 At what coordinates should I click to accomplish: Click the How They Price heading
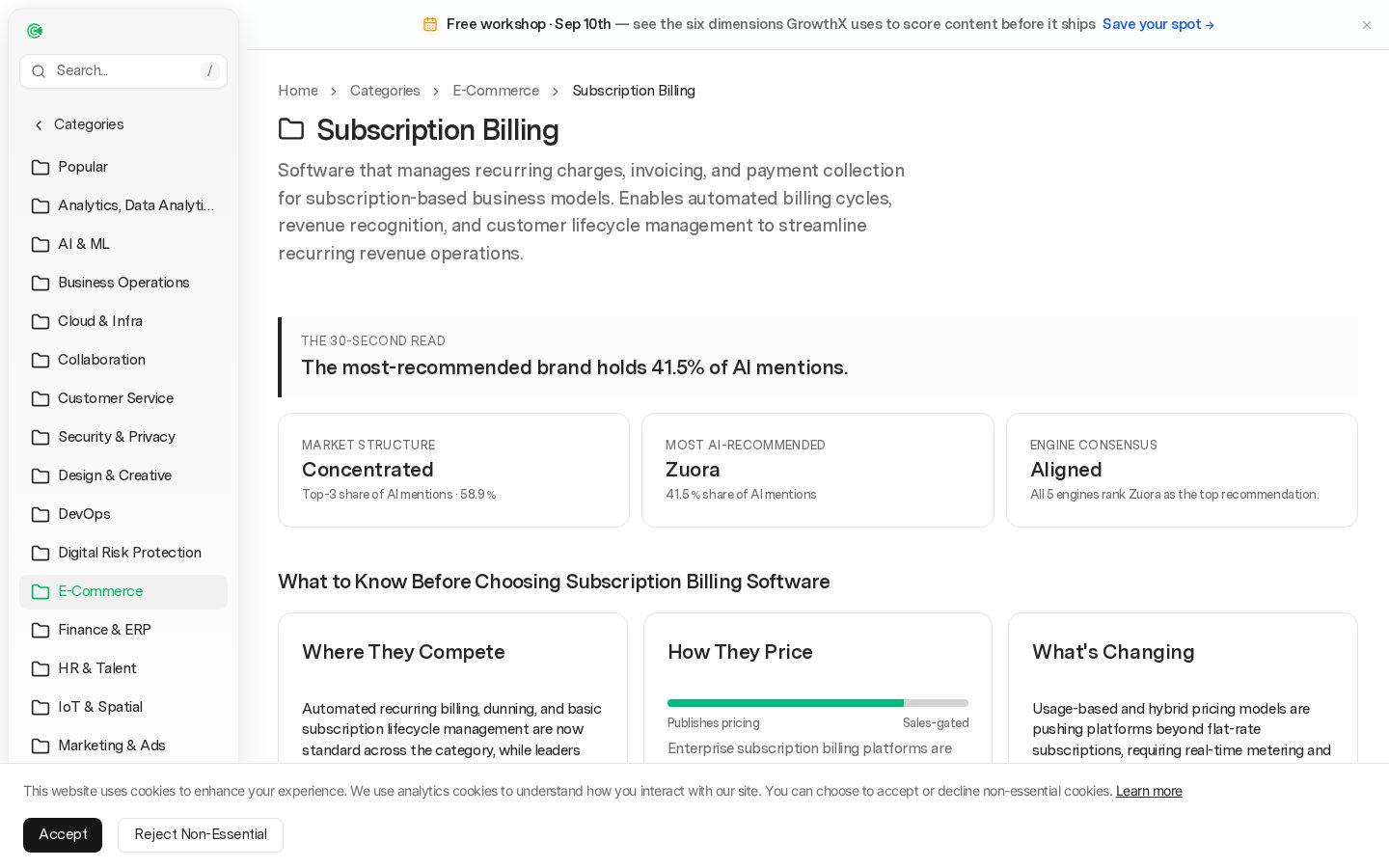[740, 652]
